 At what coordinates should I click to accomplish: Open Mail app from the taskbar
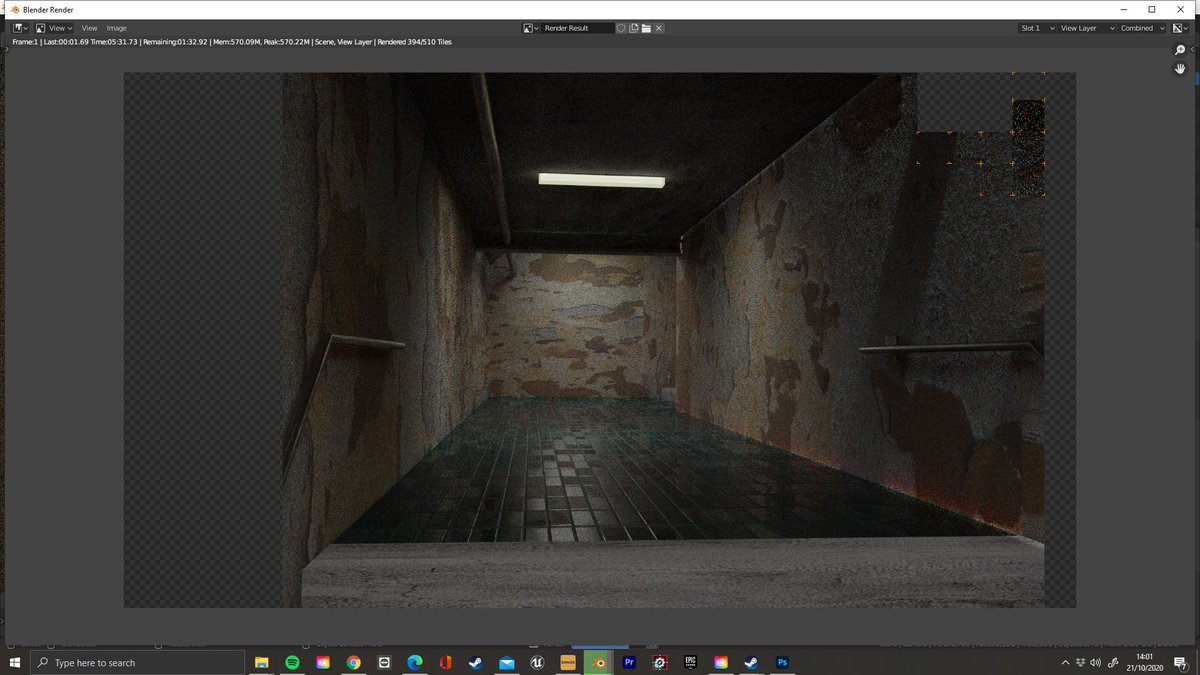[506, 662]
